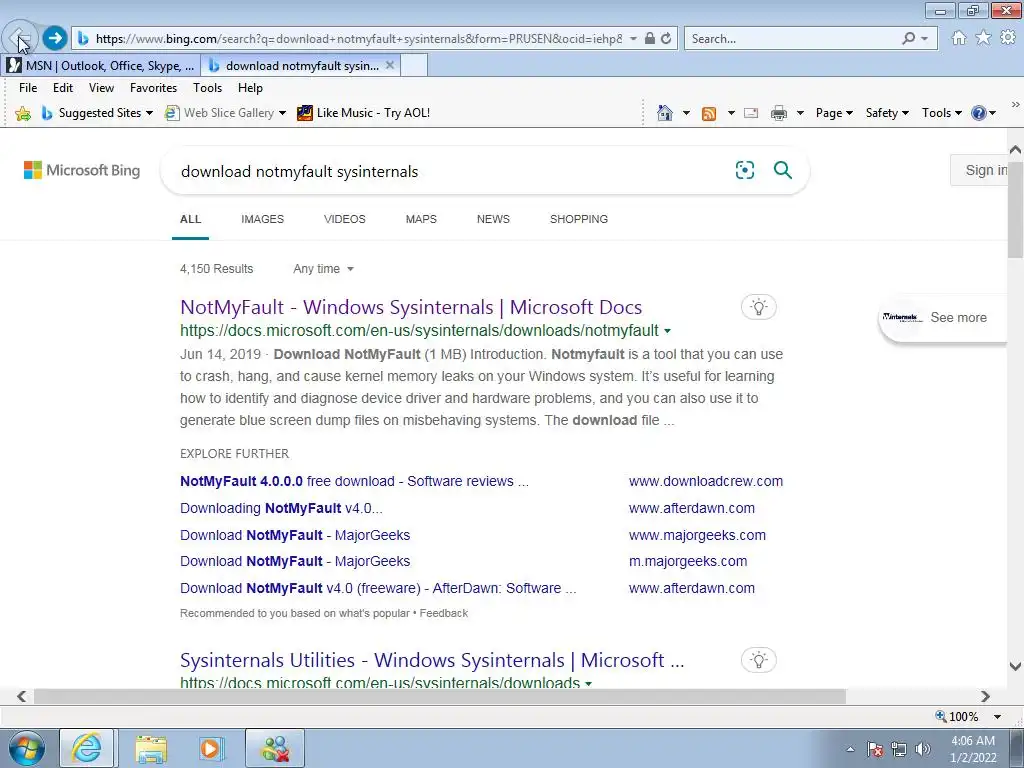The height and width of the screenshot is (768, 1024).
Task: Open the search provider dropdown arrow
Action: (924, 39)
